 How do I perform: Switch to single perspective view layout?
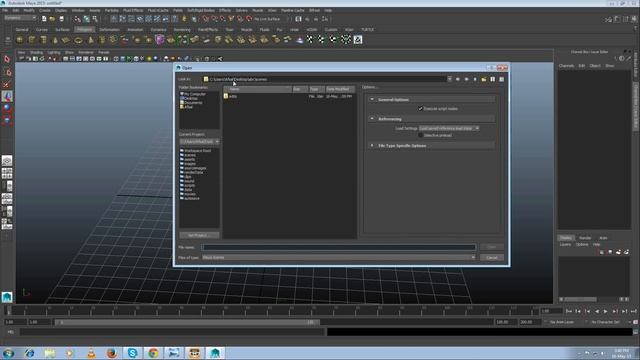(7, 160)
